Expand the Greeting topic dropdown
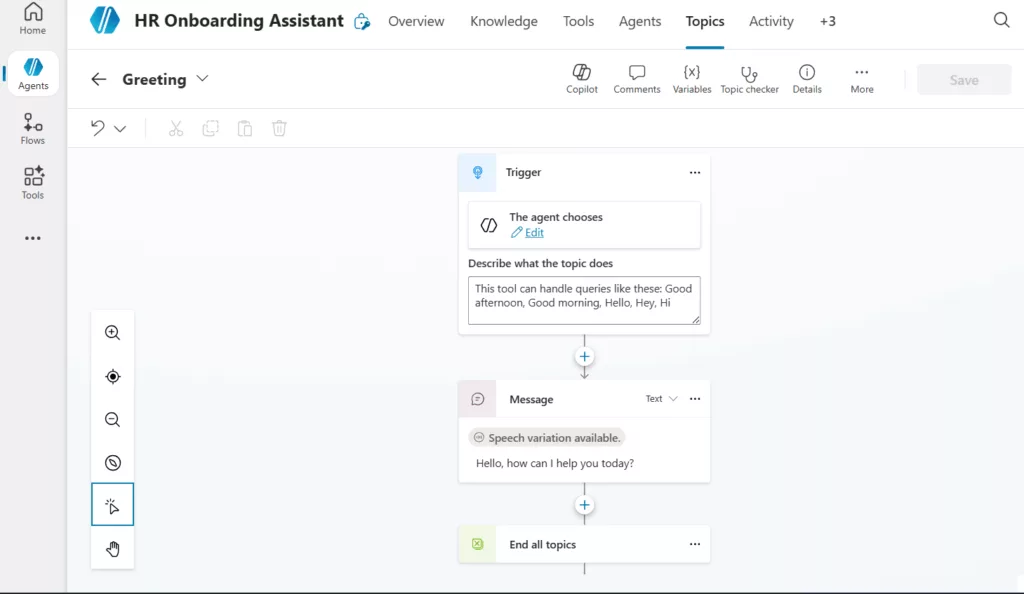 [202, 79]
